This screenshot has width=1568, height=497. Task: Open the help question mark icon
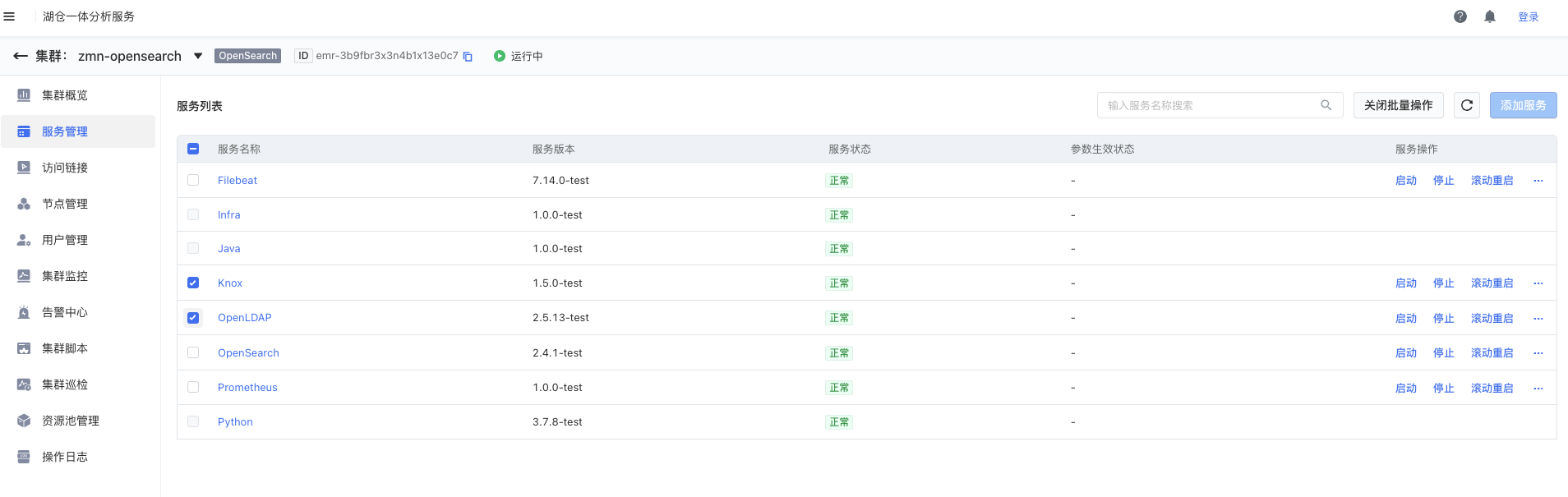(x=1460, y=16)
